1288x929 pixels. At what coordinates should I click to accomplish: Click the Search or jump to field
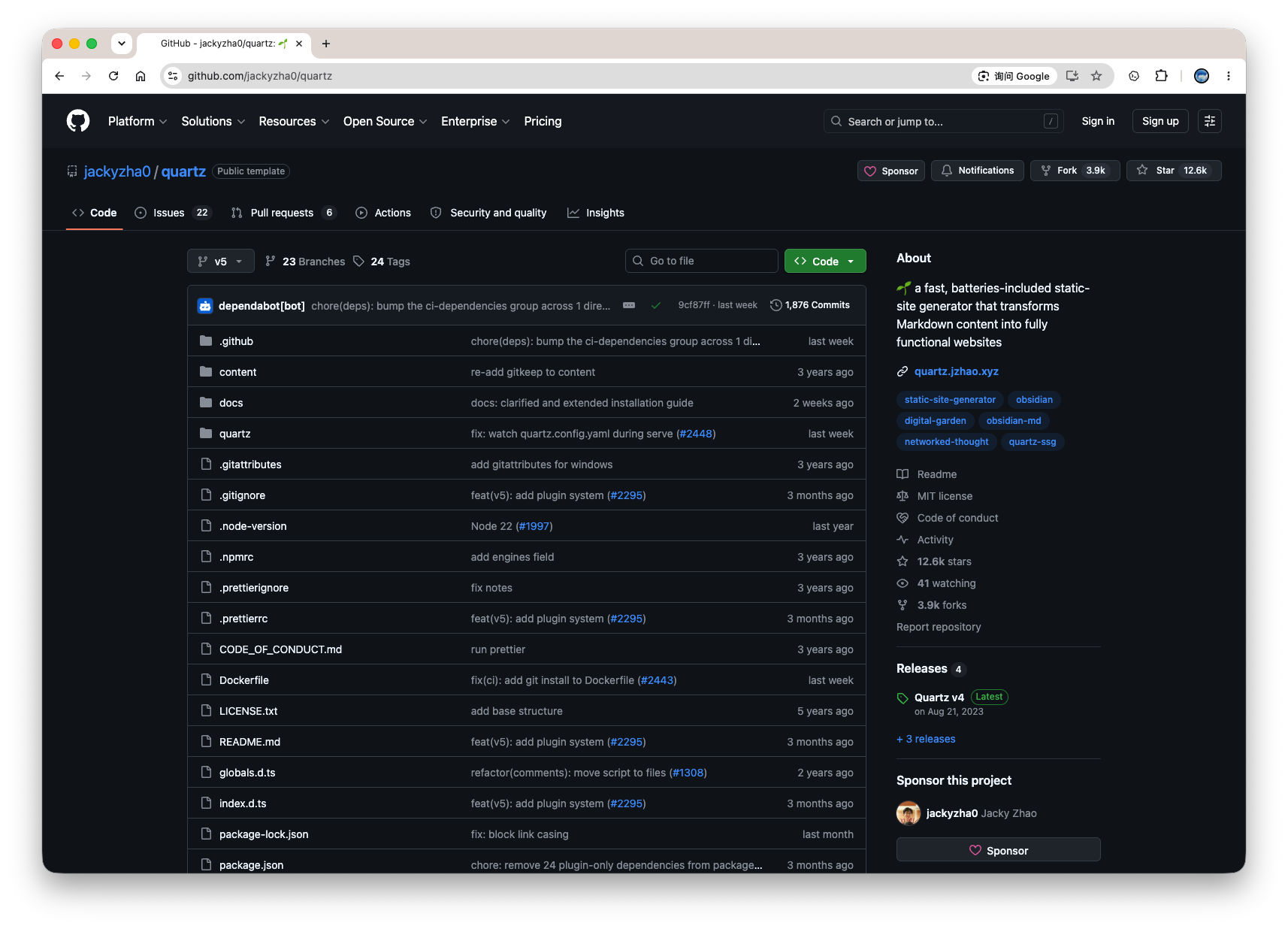click(x=944, y=121)
